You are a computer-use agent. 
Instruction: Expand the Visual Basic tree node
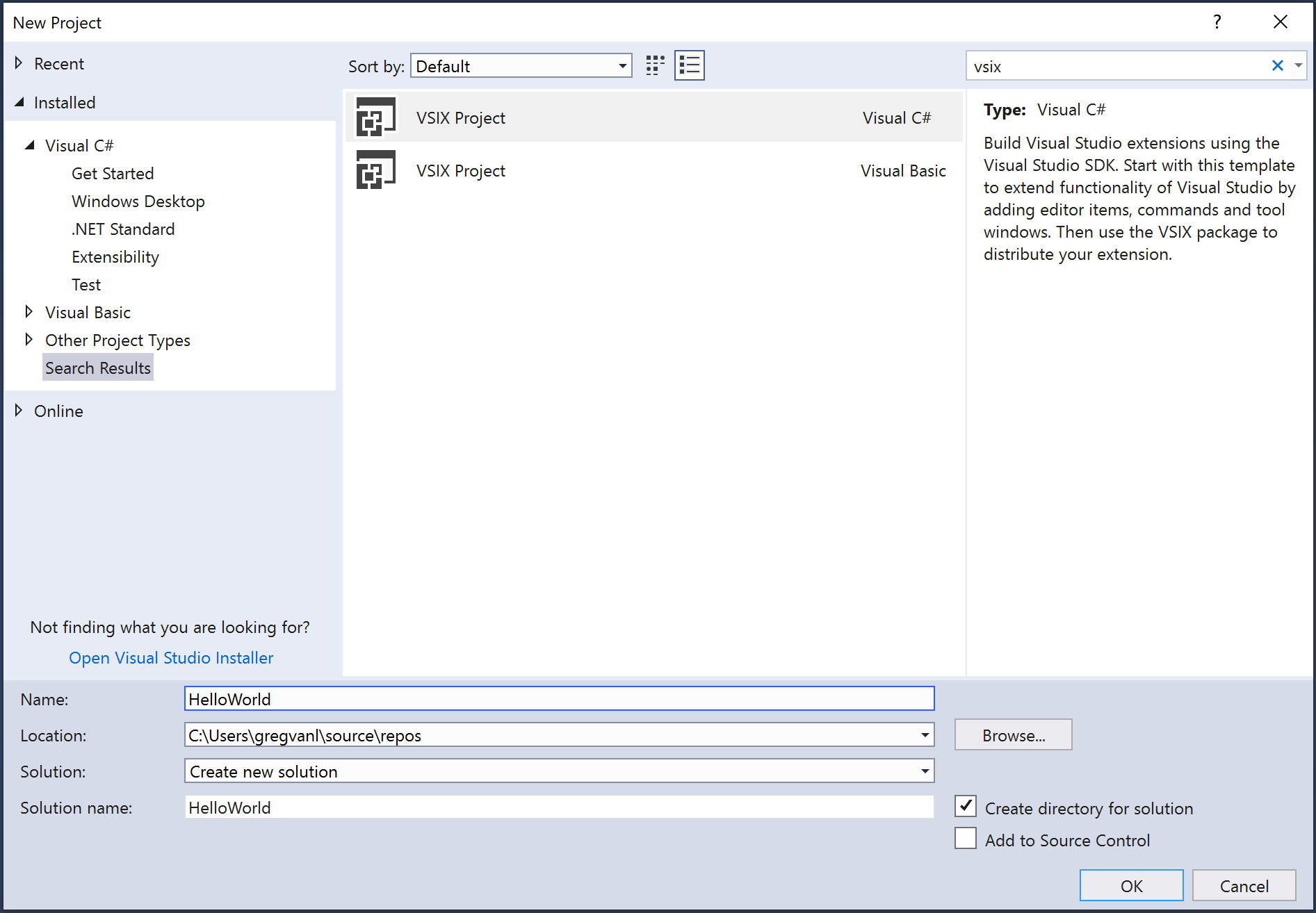tap(29, 312)
